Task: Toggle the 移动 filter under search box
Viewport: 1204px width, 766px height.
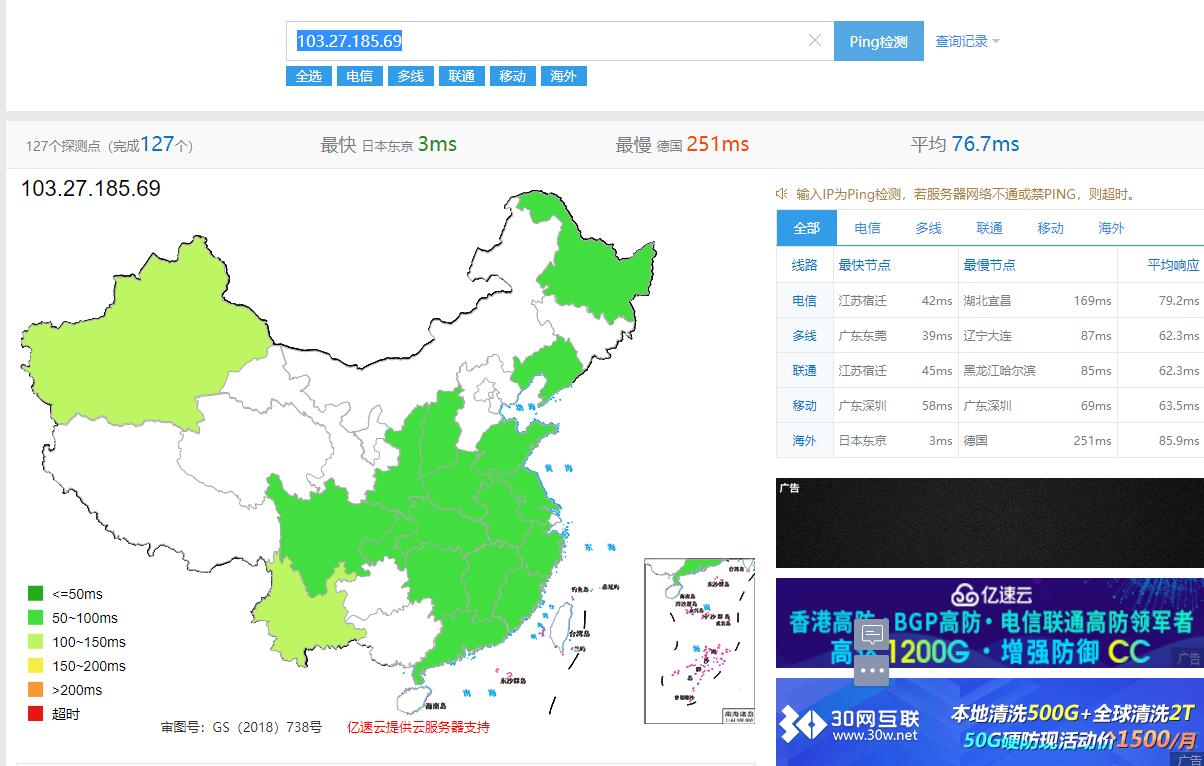Action: pos(512,76)
